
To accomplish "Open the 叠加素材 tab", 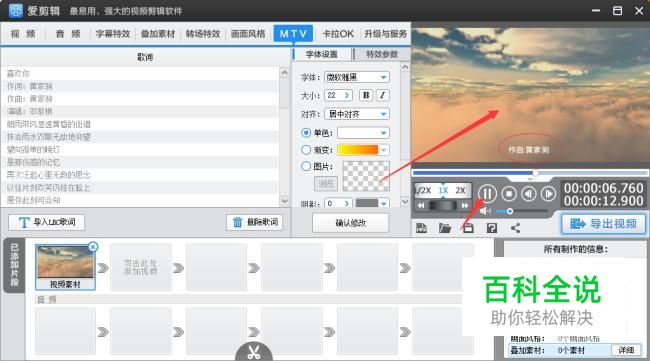I will 158,34.
